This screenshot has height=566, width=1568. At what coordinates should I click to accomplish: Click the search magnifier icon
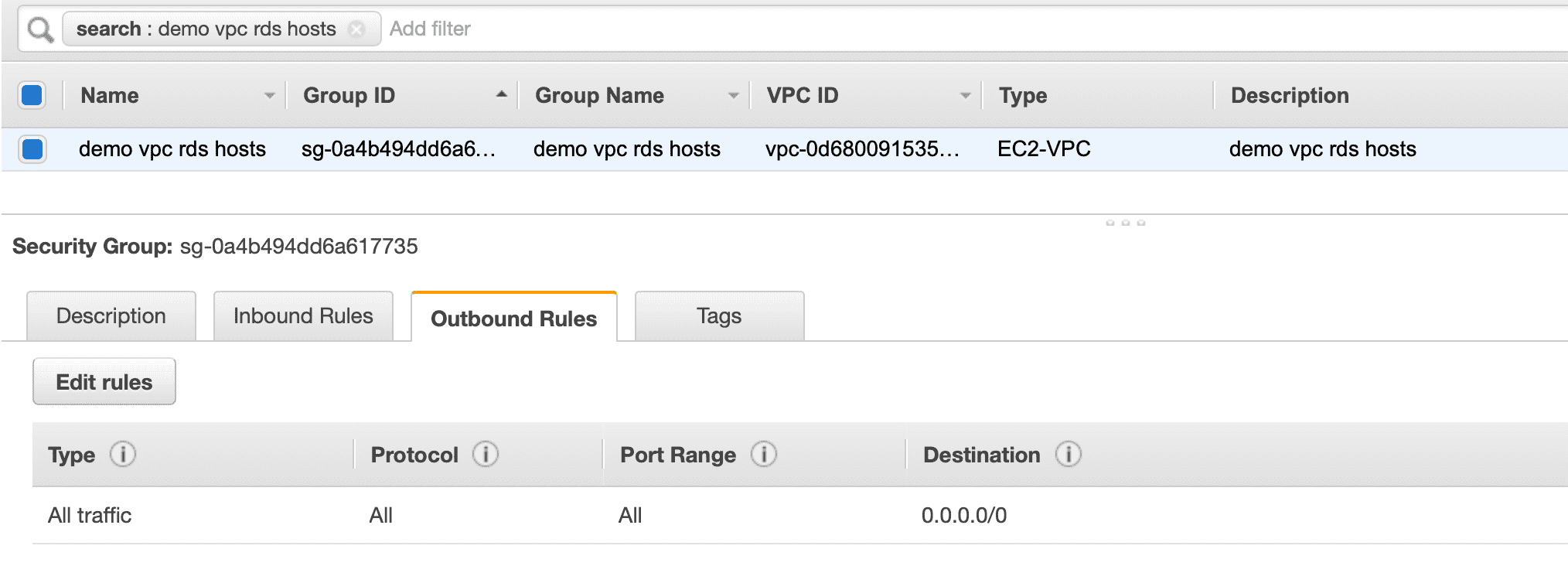[40, 30]
